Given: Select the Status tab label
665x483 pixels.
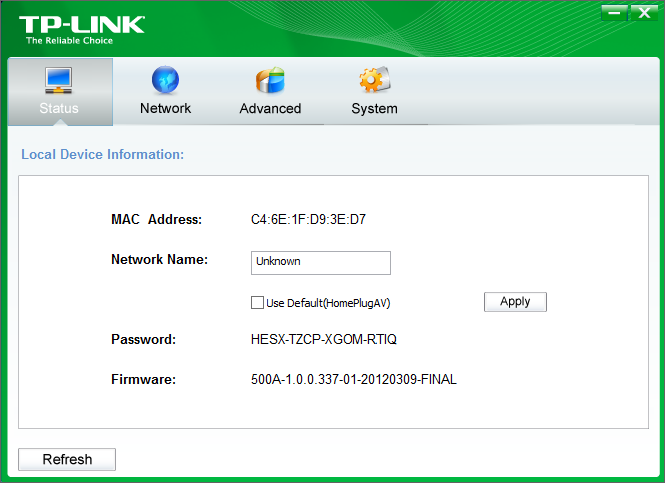Looking at the screenshot, I should pyautogui.click(x=59, y=108).
